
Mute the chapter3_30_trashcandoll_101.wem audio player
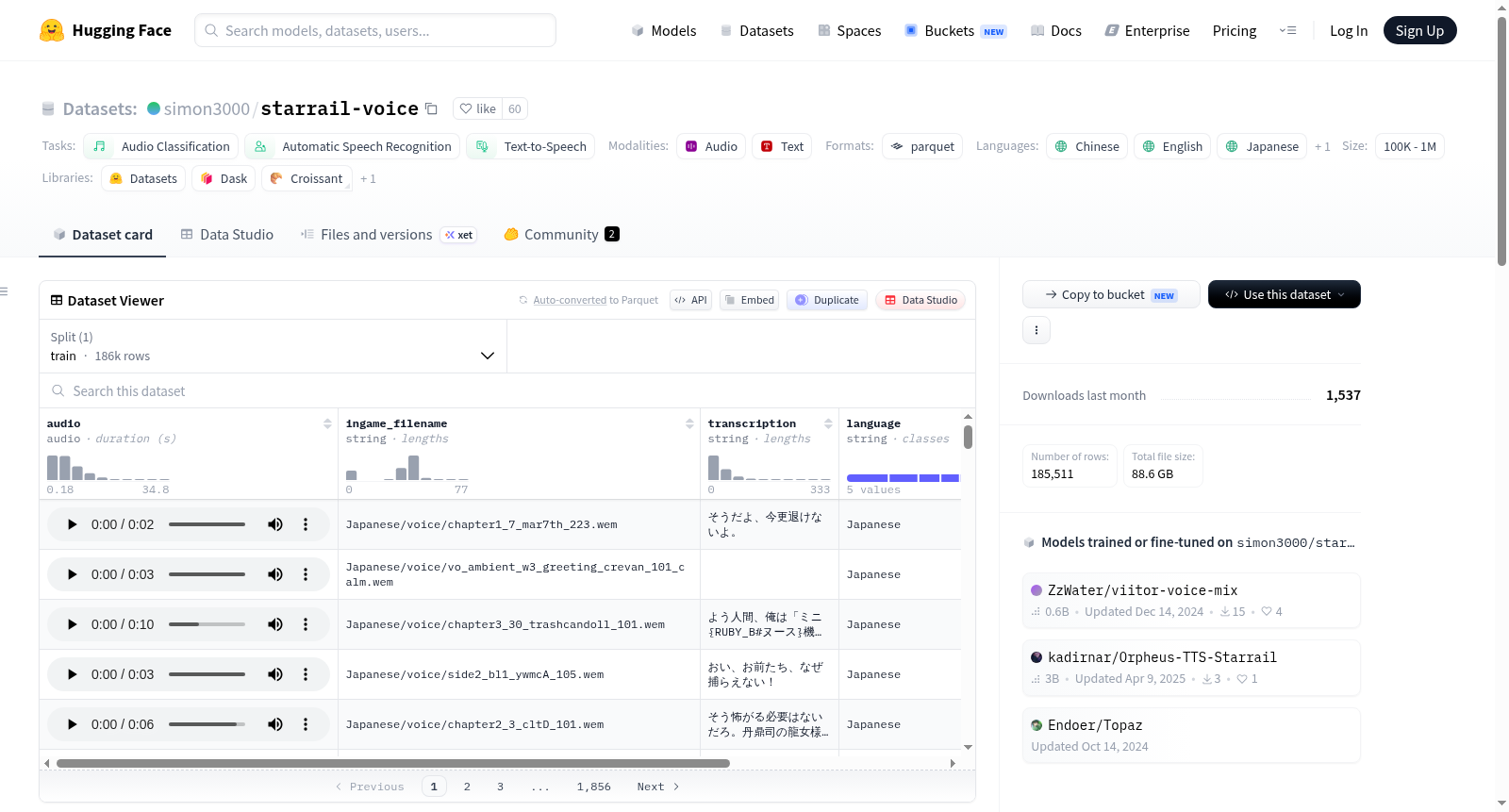coord(275,624)
